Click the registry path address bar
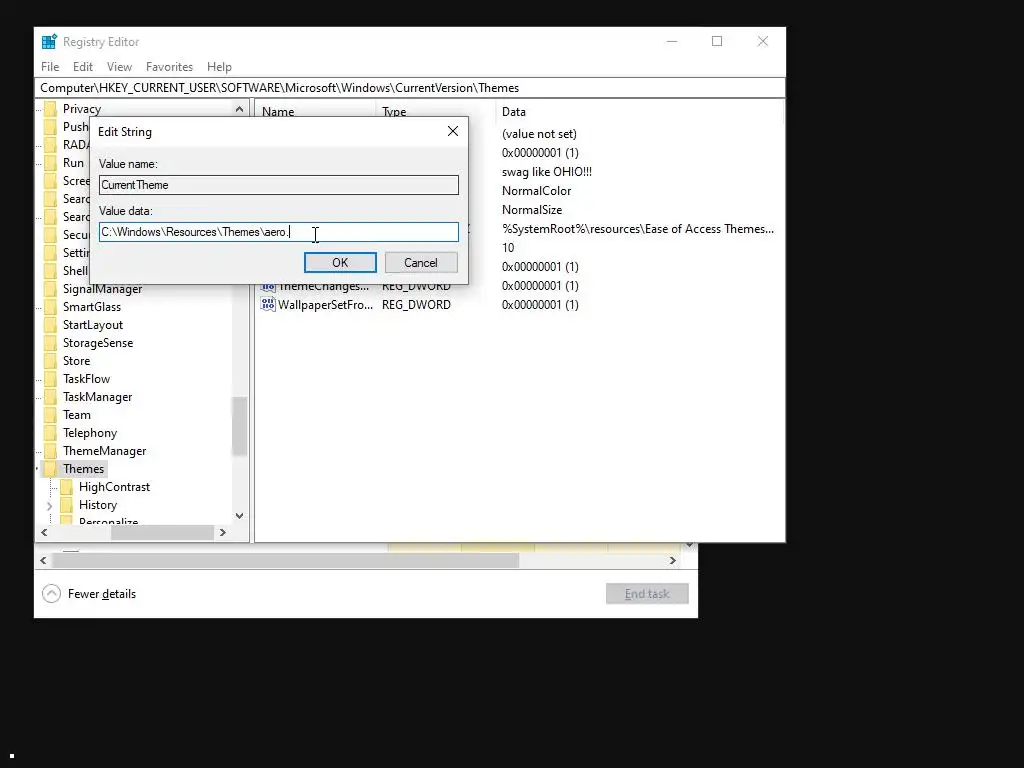 [410, 88]
